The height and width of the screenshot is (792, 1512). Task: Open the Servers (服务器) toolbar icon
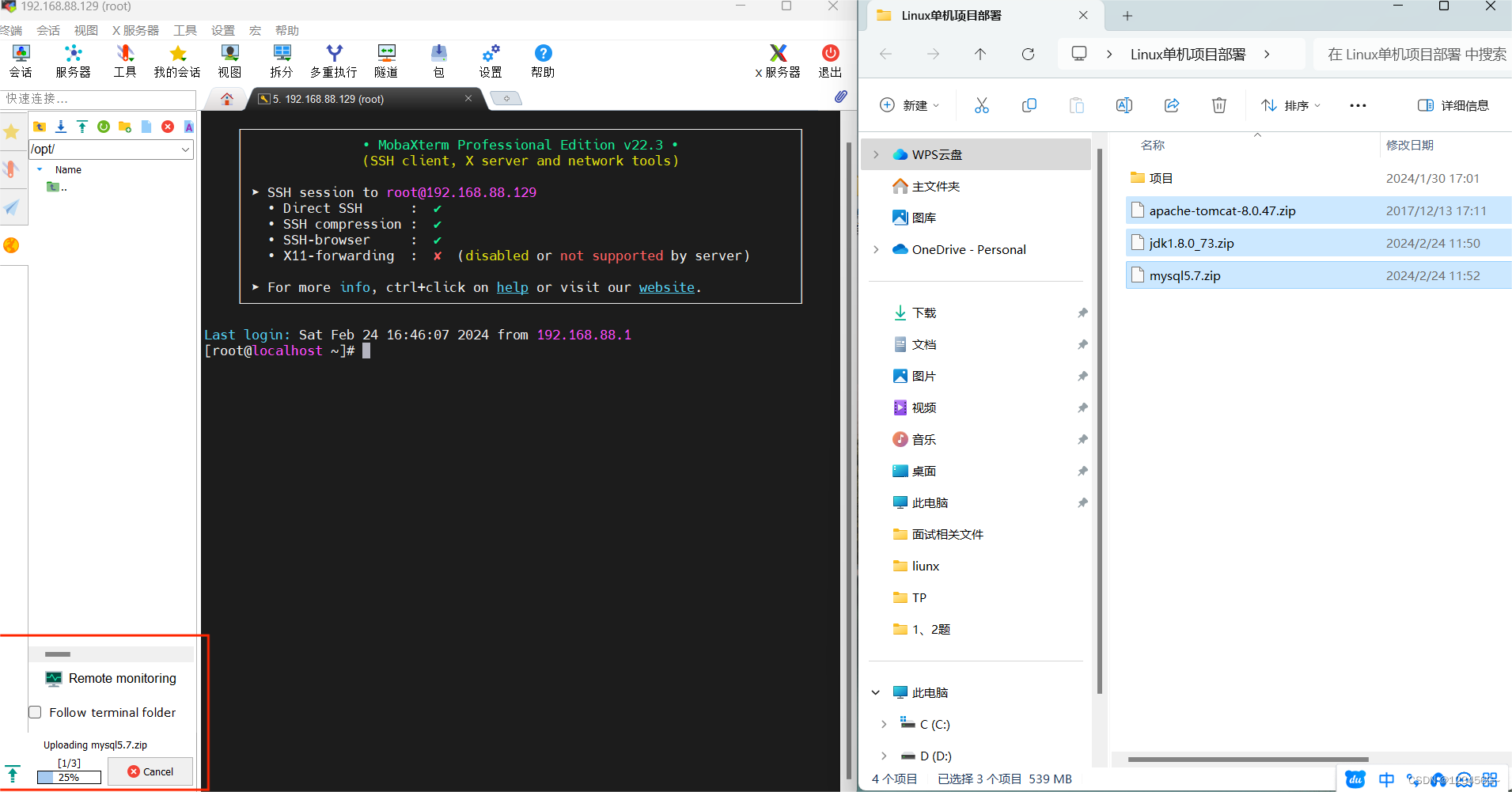coord(73,61)
